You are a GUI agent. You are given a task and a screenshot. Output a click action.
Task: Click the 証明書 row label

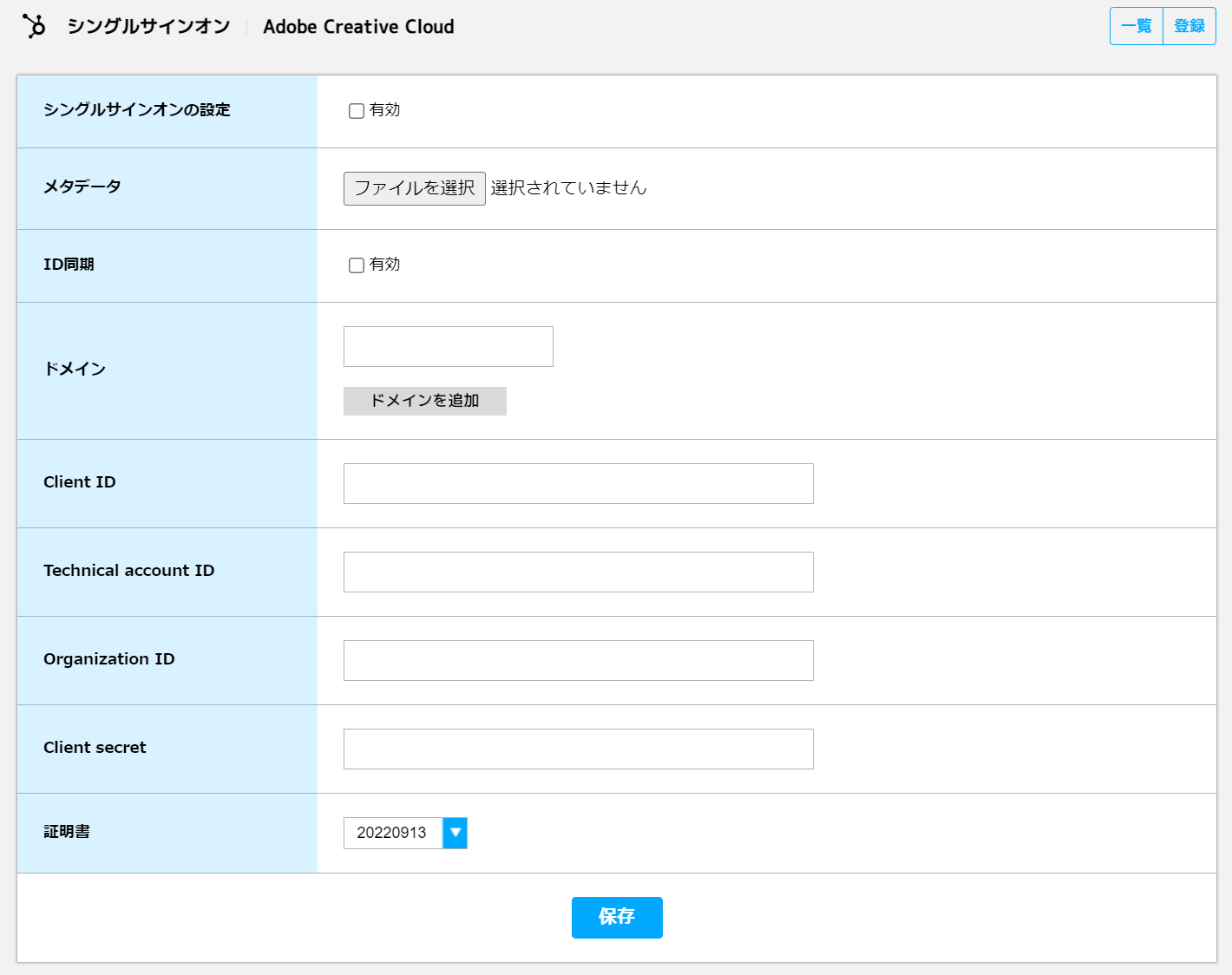tap(65, 832)
